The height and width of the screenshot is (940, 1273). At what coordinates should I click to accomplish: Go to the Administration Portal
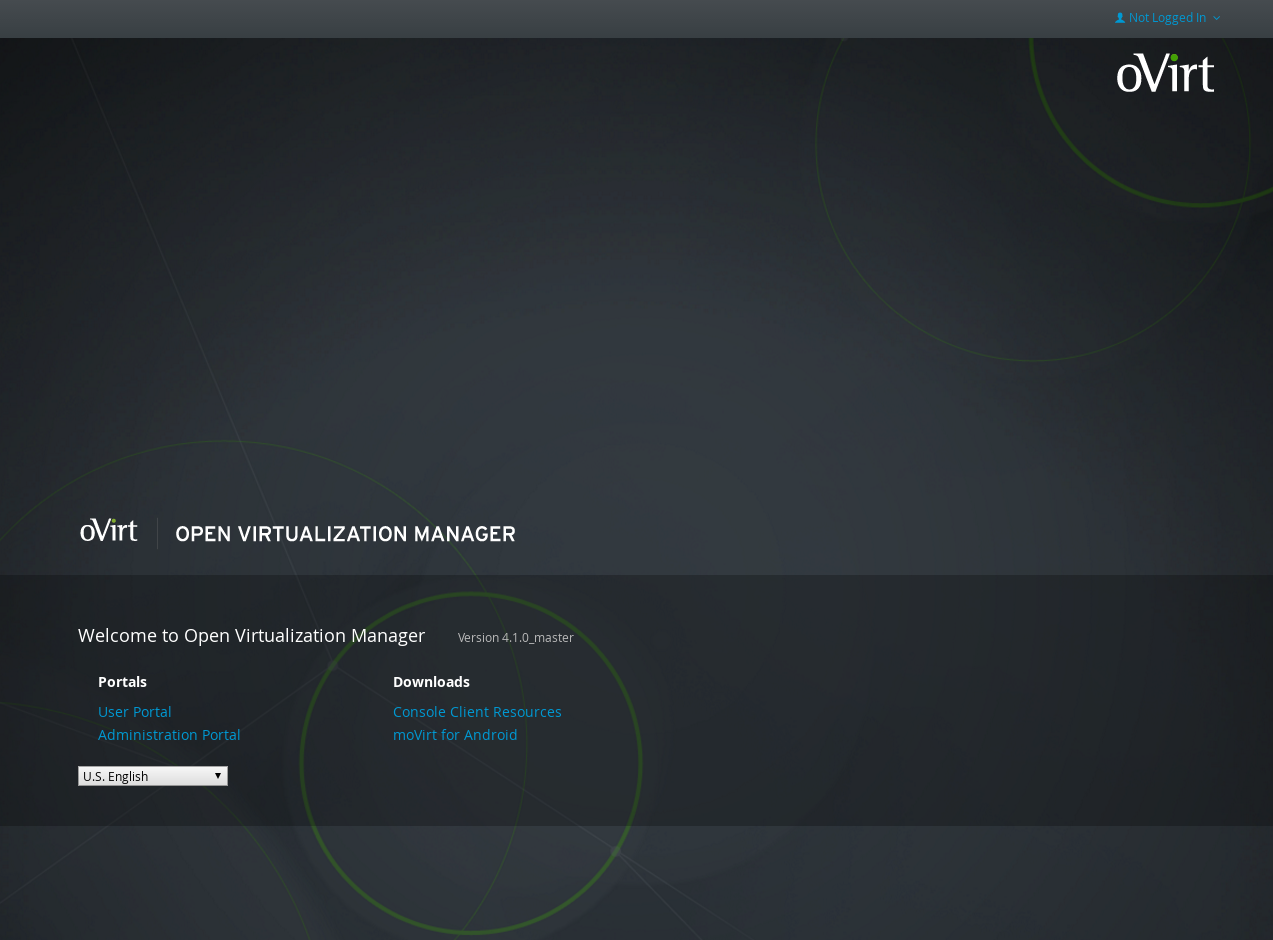point(169,735)
